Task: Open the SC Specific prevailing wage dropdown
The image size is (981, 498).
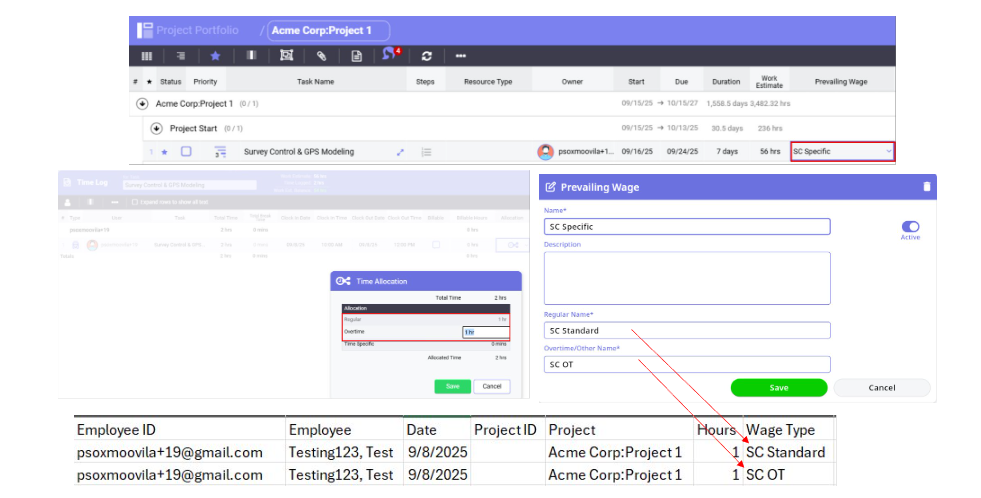Action: pos(842,152)
